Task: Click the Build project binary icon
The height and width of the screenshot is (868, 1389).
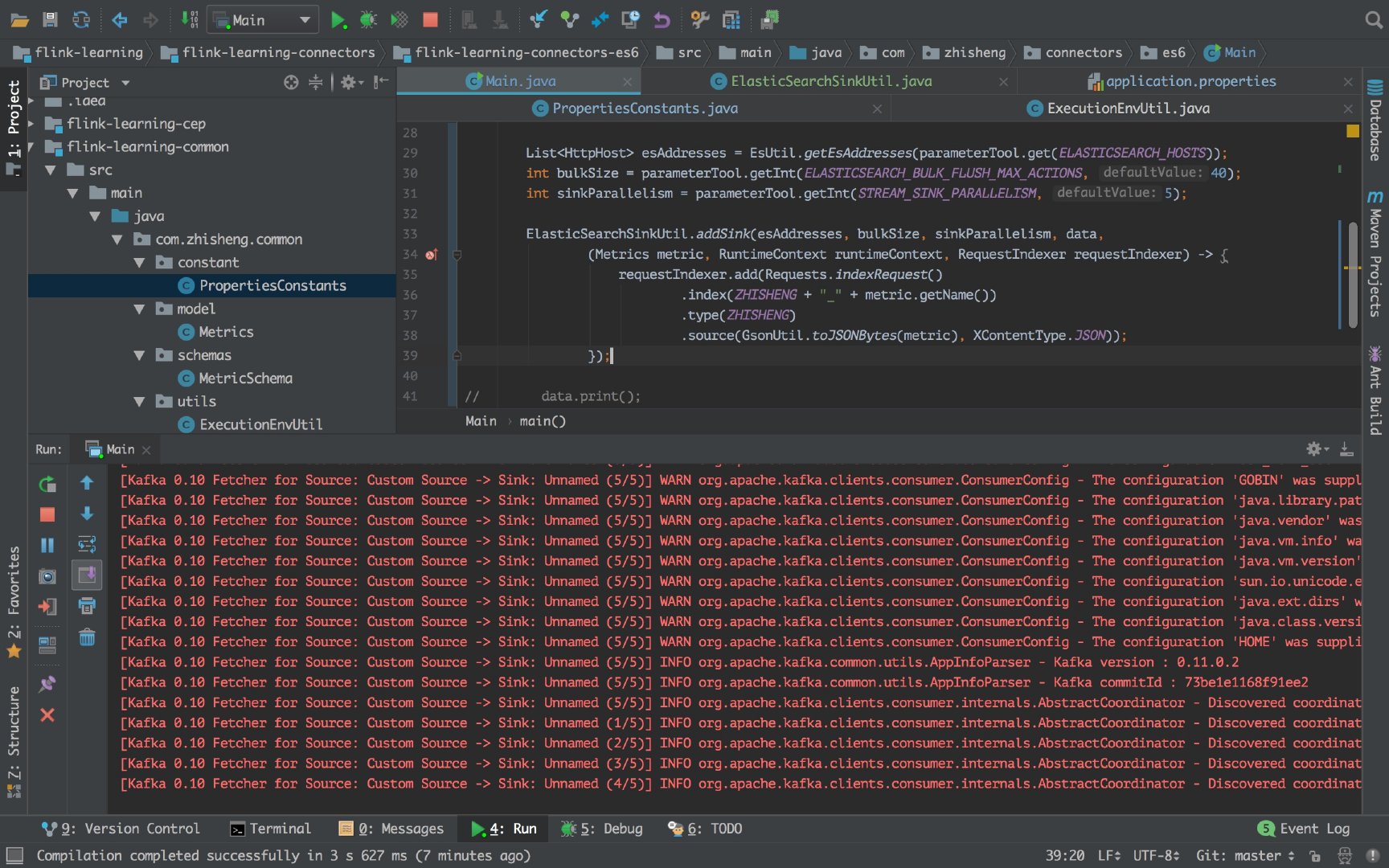Action: pos(190,20)
